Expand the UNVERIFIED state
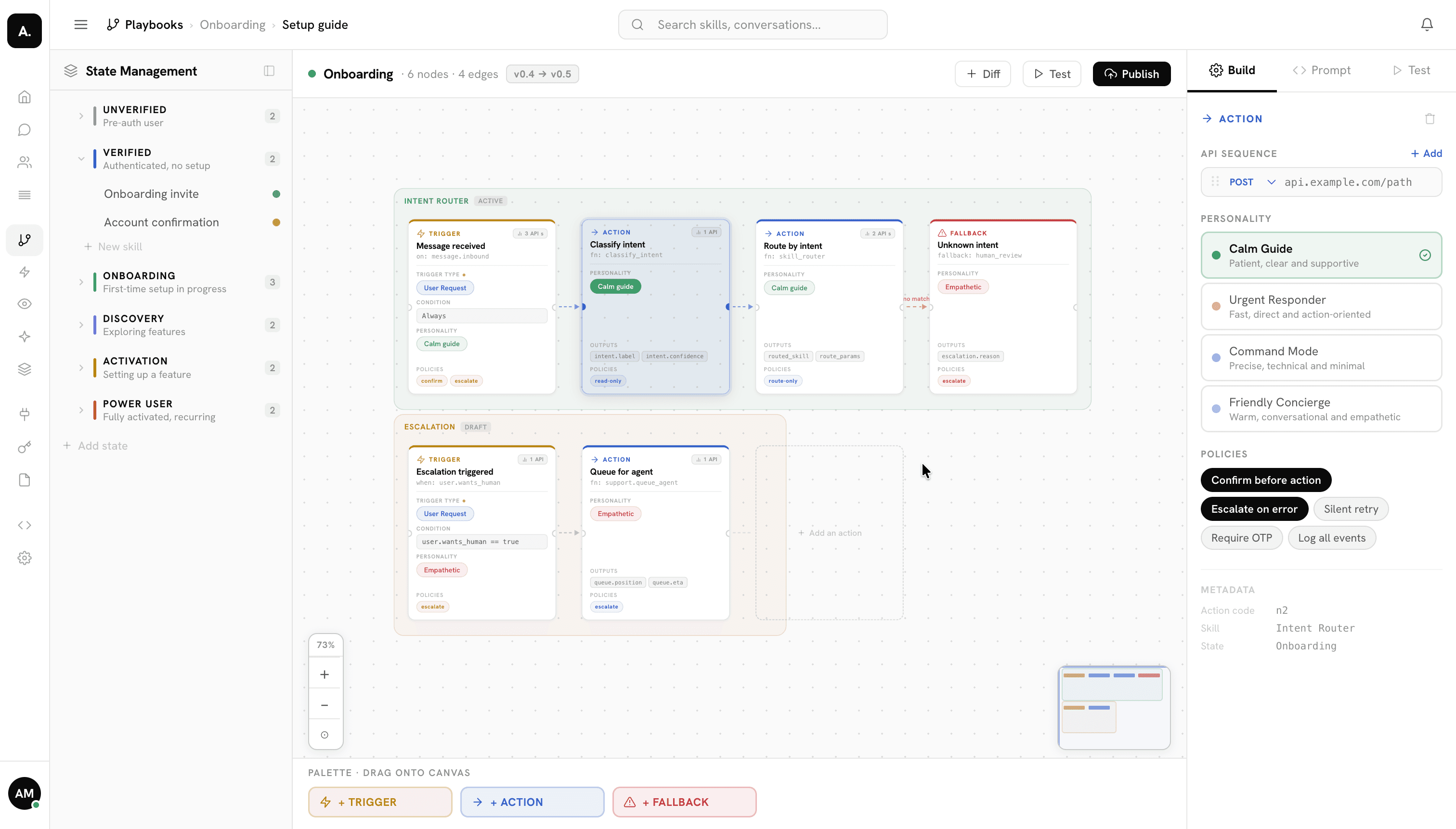Viewport: 1456px width, 829px height. coord(81,116)
